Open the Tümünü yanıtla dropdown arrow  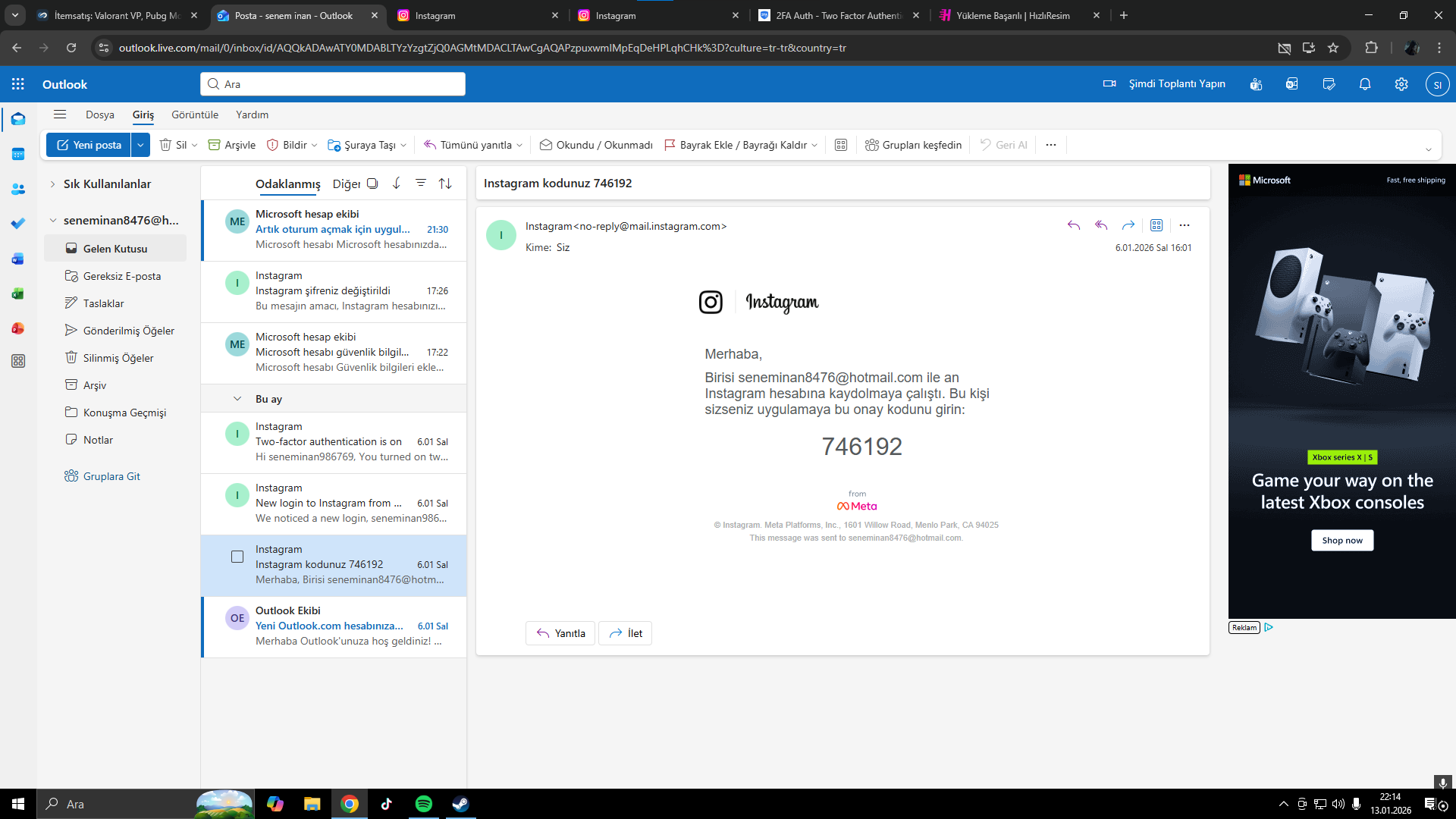519,145
